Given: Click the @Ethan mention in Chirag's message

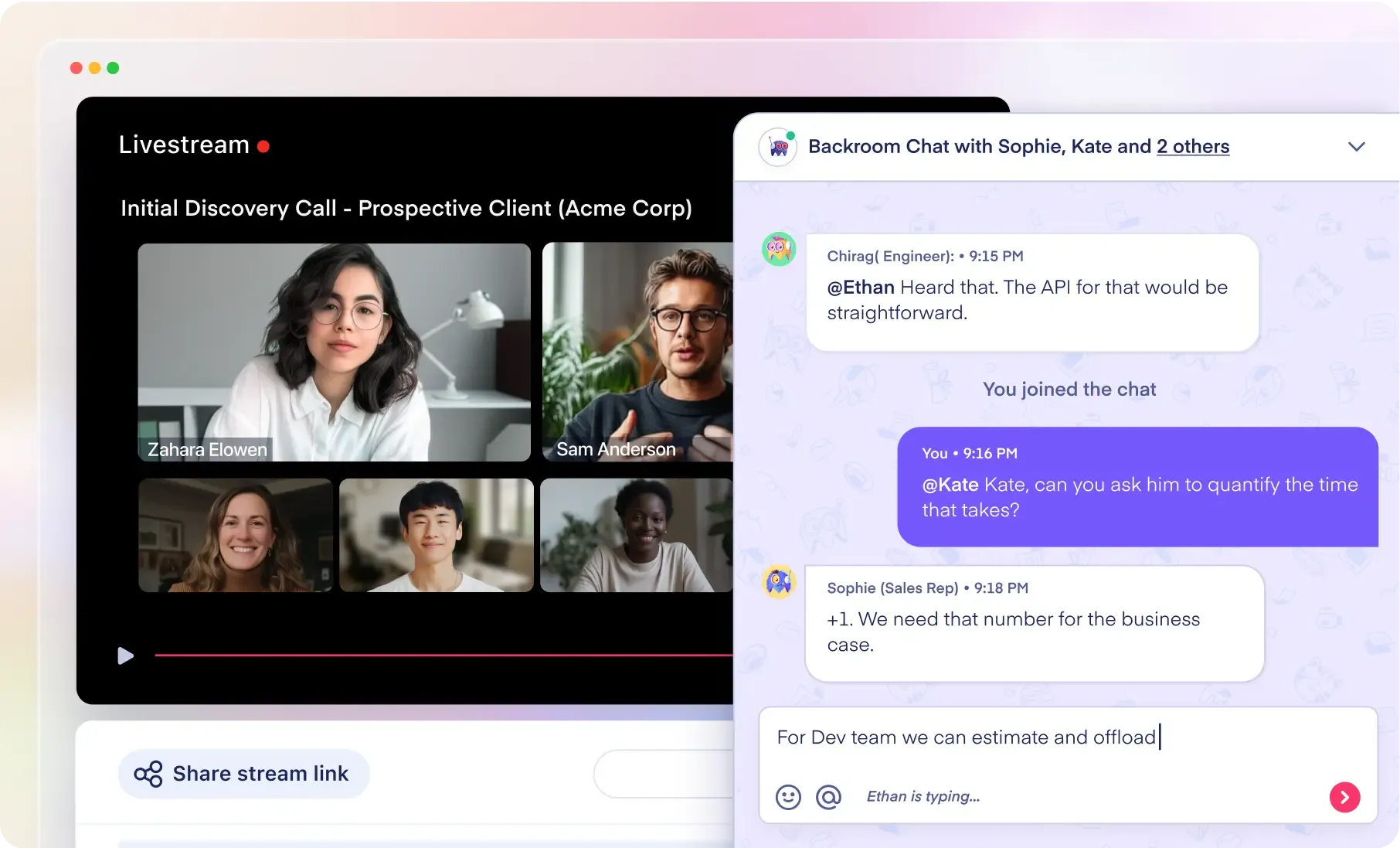Looking at the screenshot, I should tap(860, 288).
